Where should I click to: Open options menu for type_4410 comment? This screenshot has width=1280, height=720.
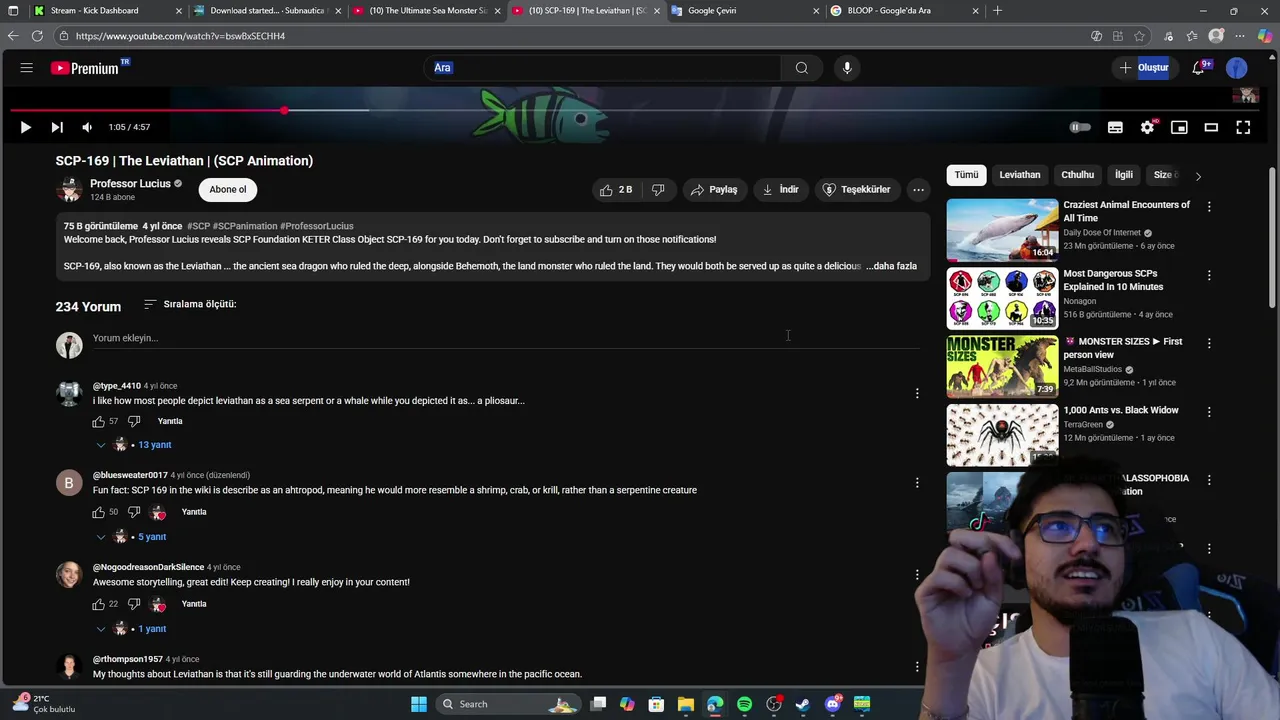click(917, 393)
